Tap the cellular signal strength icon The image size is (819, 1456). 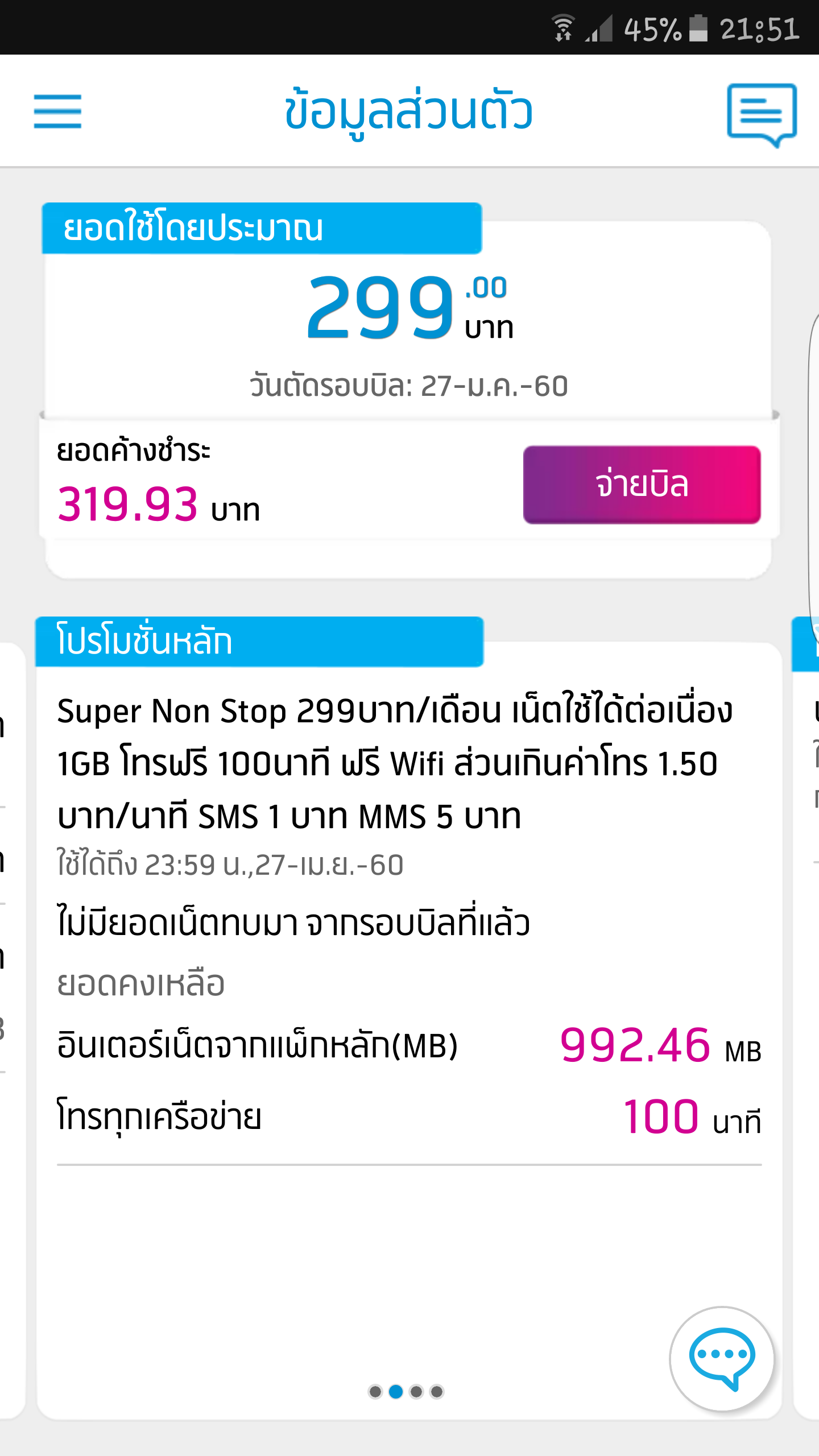point(599,28)
